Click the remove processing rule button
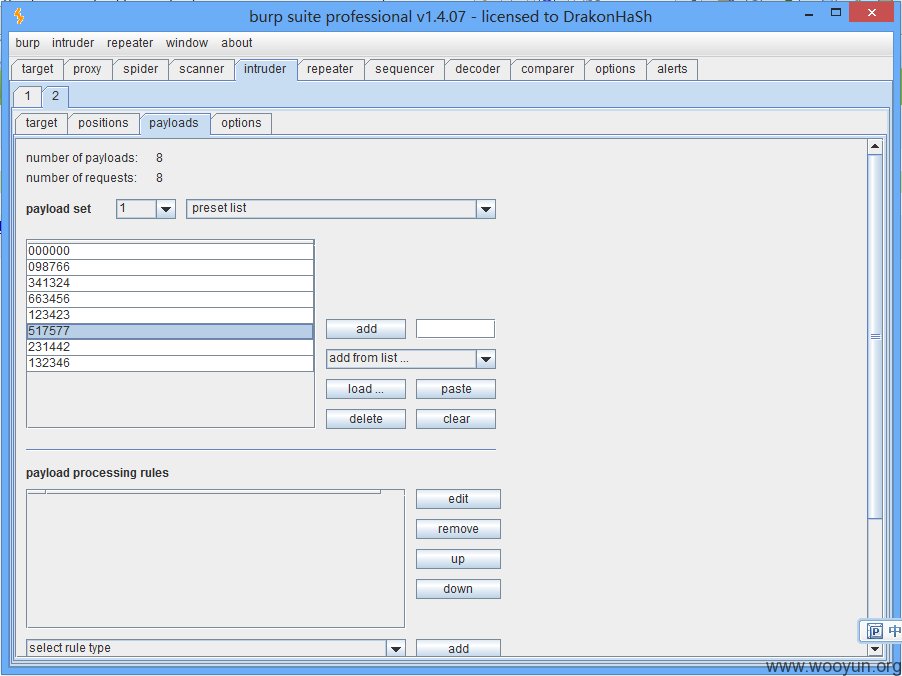Viewport: 902px width, 676px height. pyautogui.click(x=458, y=529)
